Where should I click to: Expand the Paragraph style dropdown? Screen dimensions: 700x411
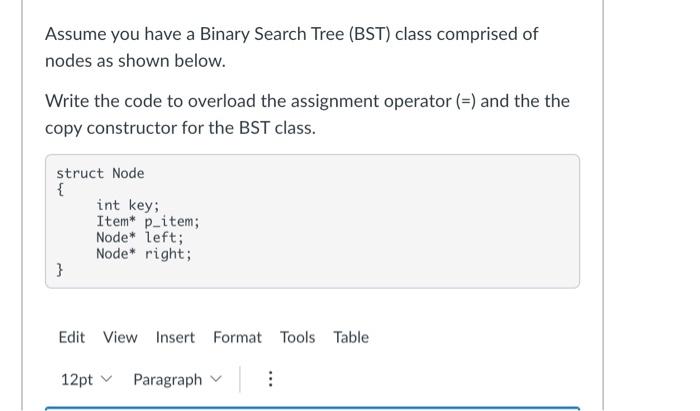coord(177,379)
